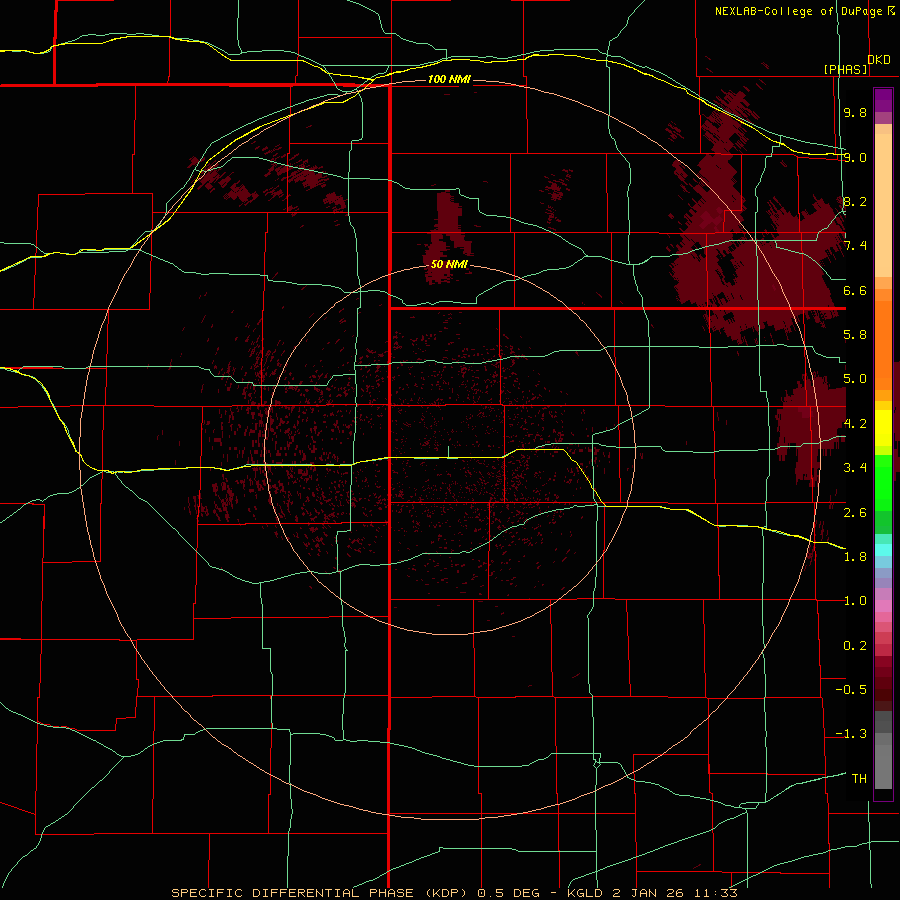
Task: Click the 11:33 timestamp
Action: point(715,893)
